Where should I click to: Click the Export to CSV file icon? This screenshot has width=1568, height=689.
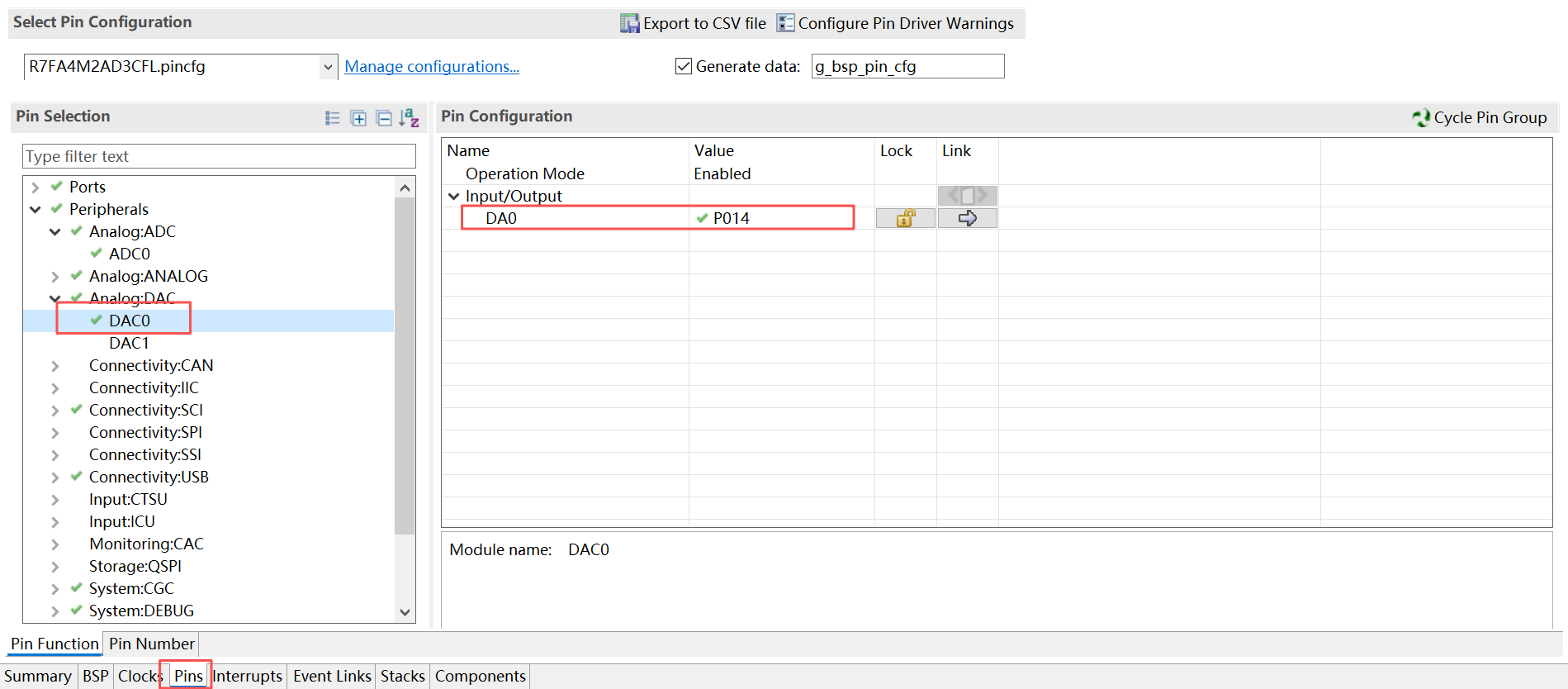[x=630, y=23]
